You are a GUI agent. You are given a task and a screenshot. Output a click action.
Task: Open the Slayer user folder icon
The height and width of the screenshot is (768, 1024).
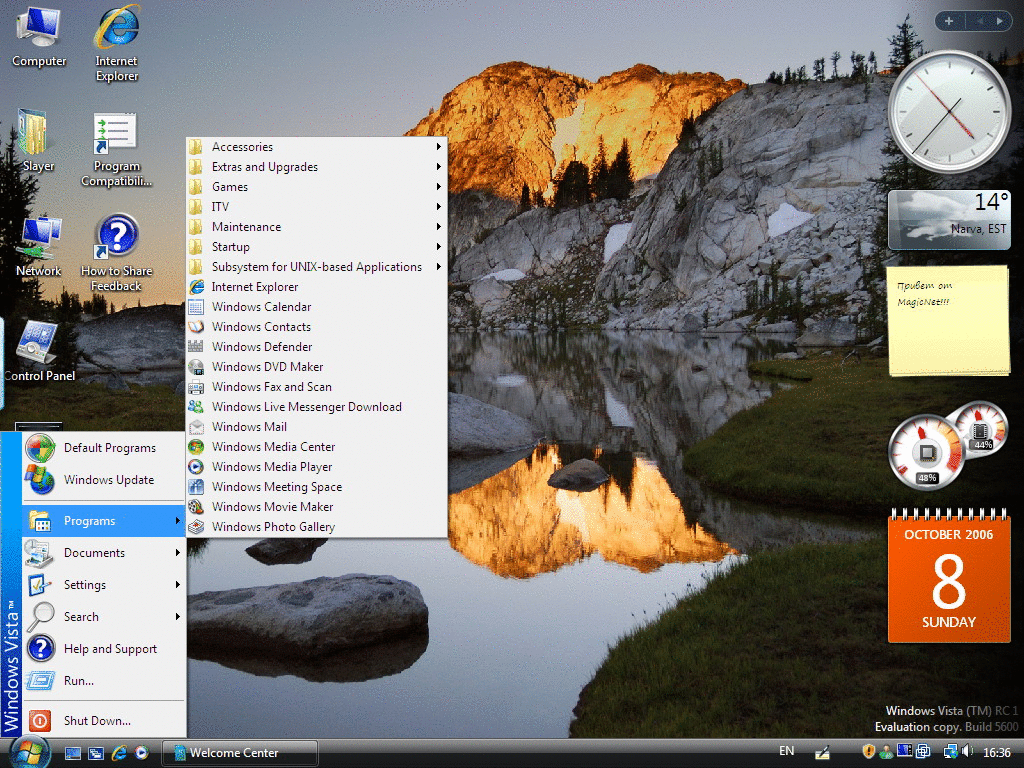pos(37,140)
